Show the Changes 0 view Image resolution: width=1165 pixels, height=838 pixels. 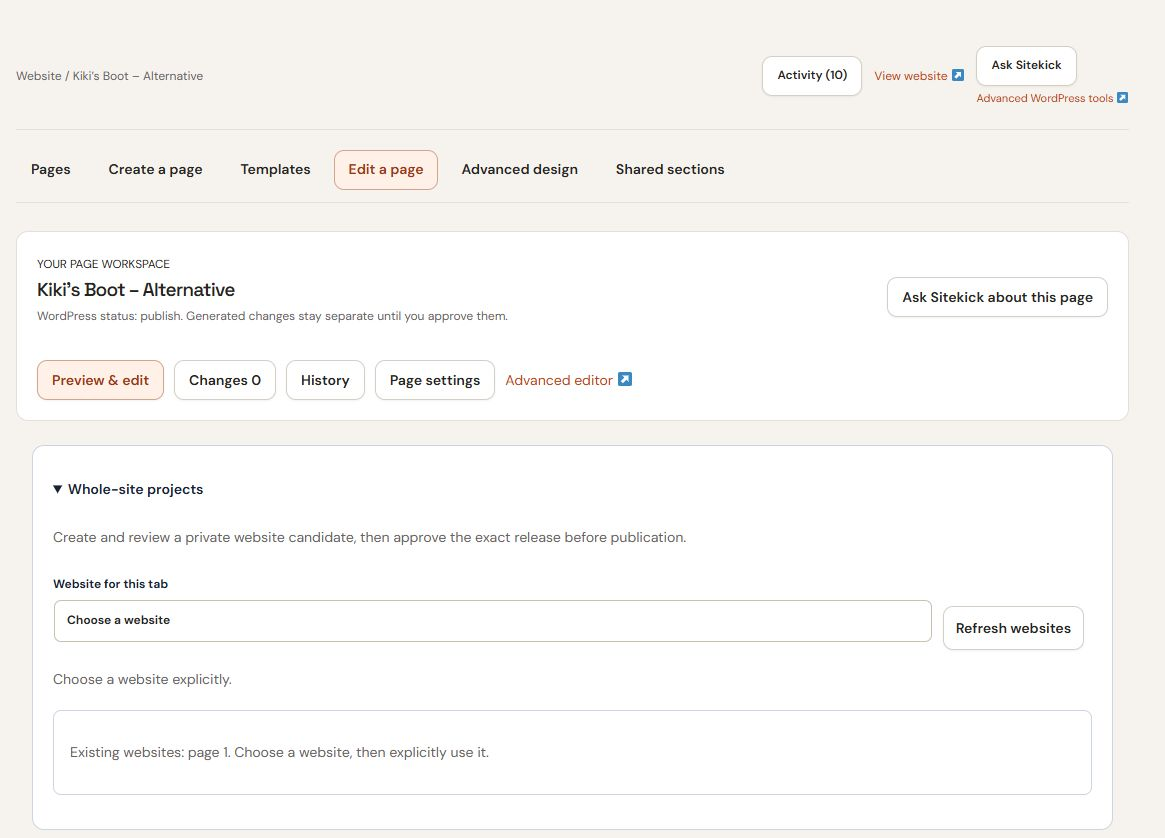tap(225, 380)
